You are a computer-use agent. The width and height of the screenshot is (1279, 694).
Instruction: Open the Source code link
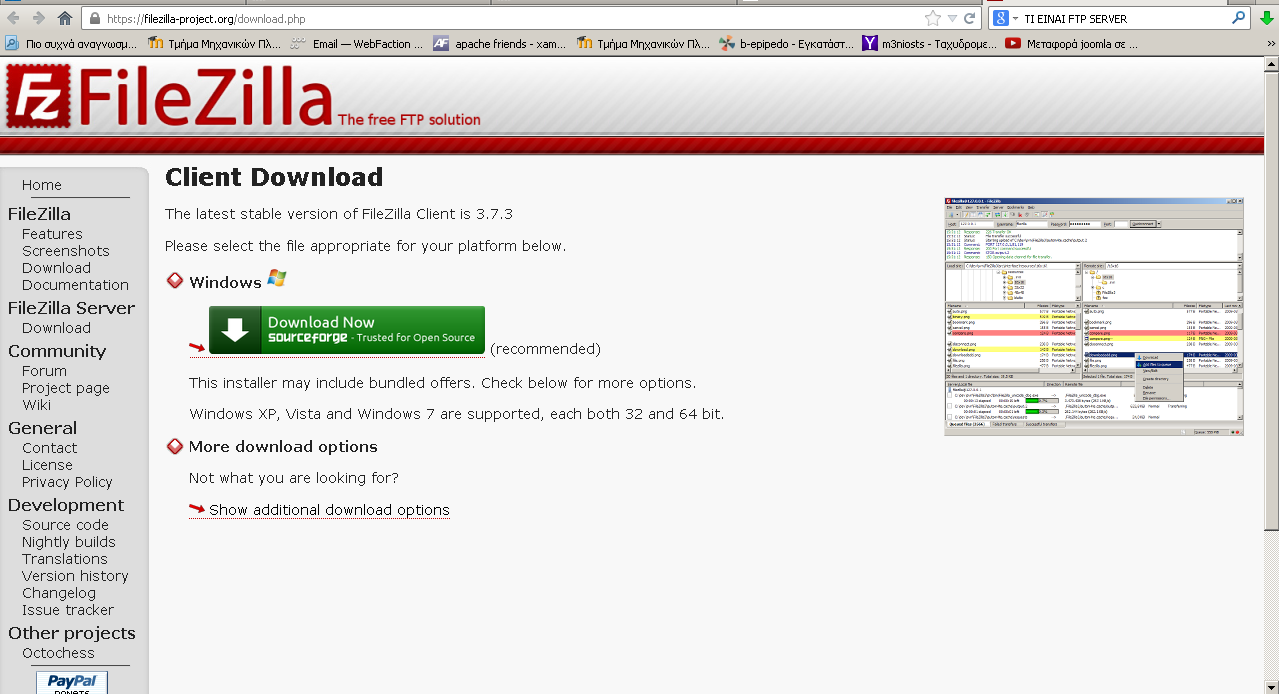click(x=65, y=525)
